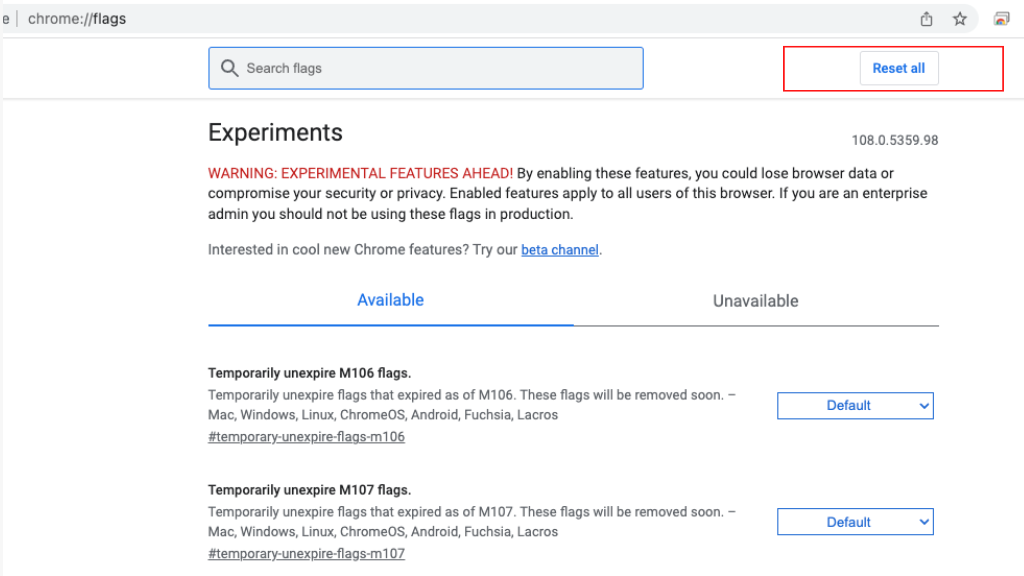Click the Experiments page heading

click(275, 132)
